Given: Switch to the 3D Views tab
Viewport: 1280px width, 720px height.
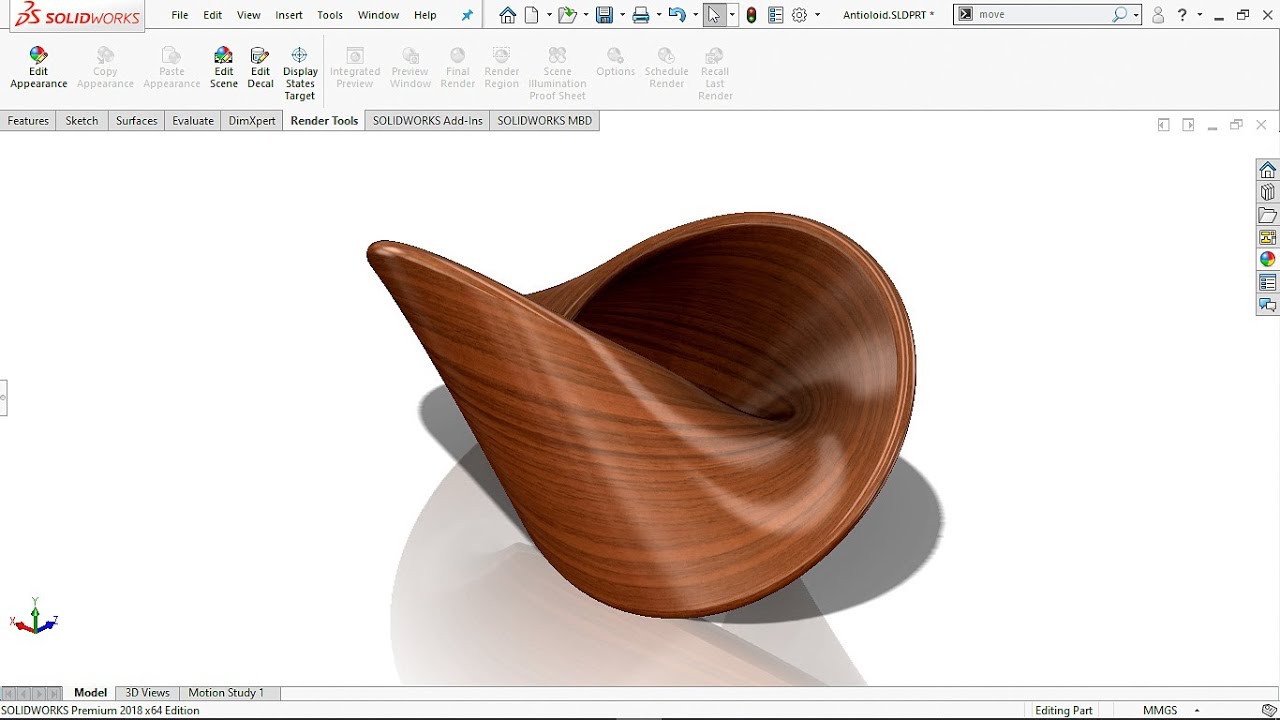Looking at the screenshot, I should pos(147,692).
